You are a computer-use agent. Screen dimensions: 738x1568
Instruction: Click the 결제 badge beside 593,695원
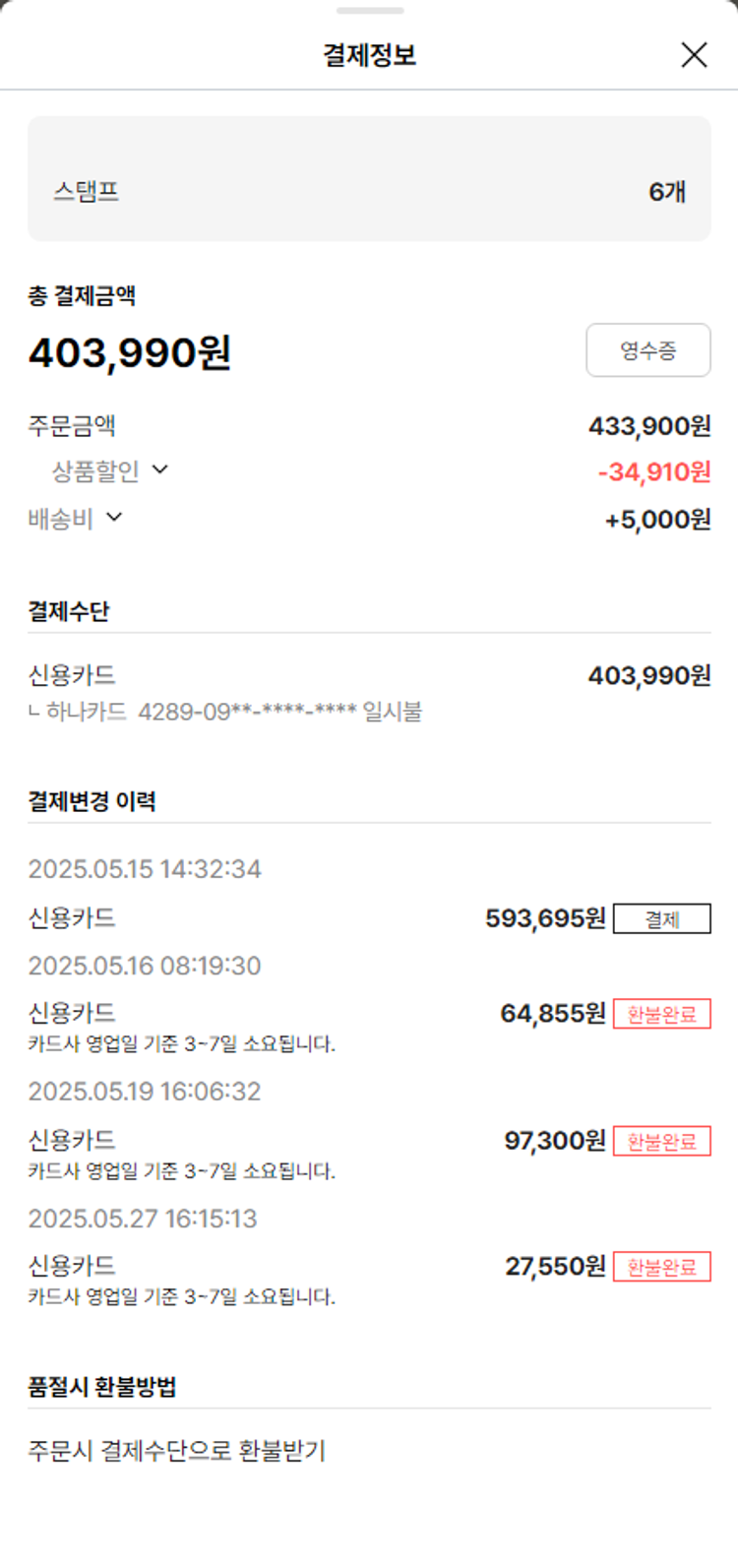pos(661,919)
